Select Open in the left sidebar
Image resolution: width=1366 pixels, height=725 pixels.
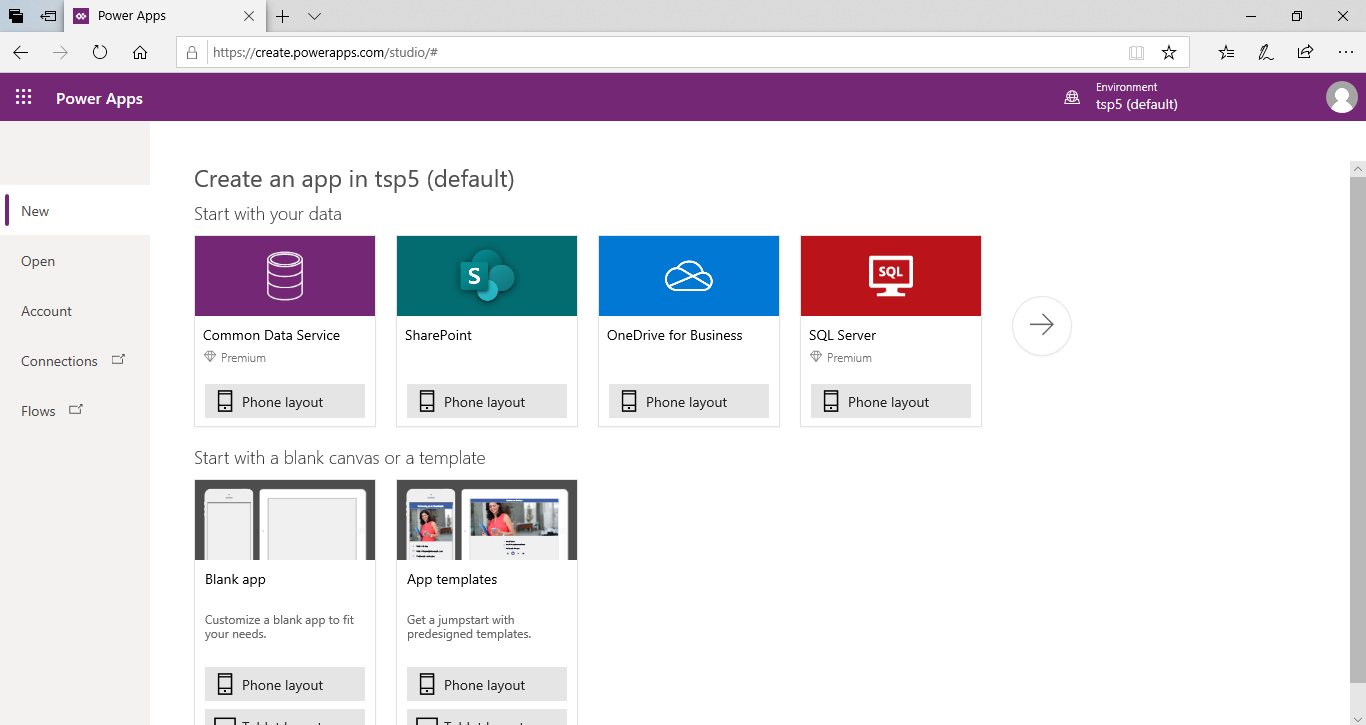click(38, 261)
